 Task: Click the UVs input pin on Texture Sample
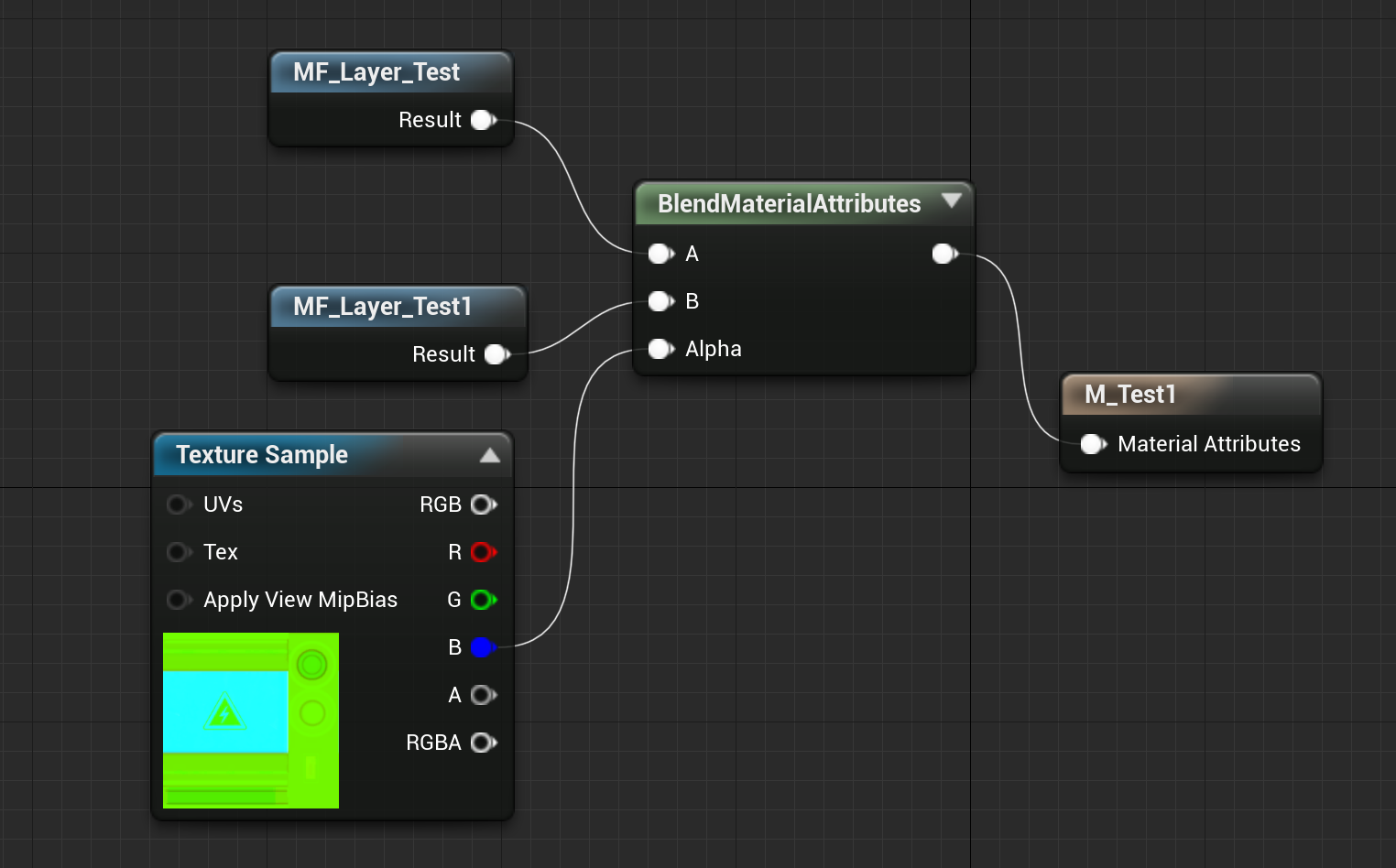pyautogui.click(x=180, y=505)
